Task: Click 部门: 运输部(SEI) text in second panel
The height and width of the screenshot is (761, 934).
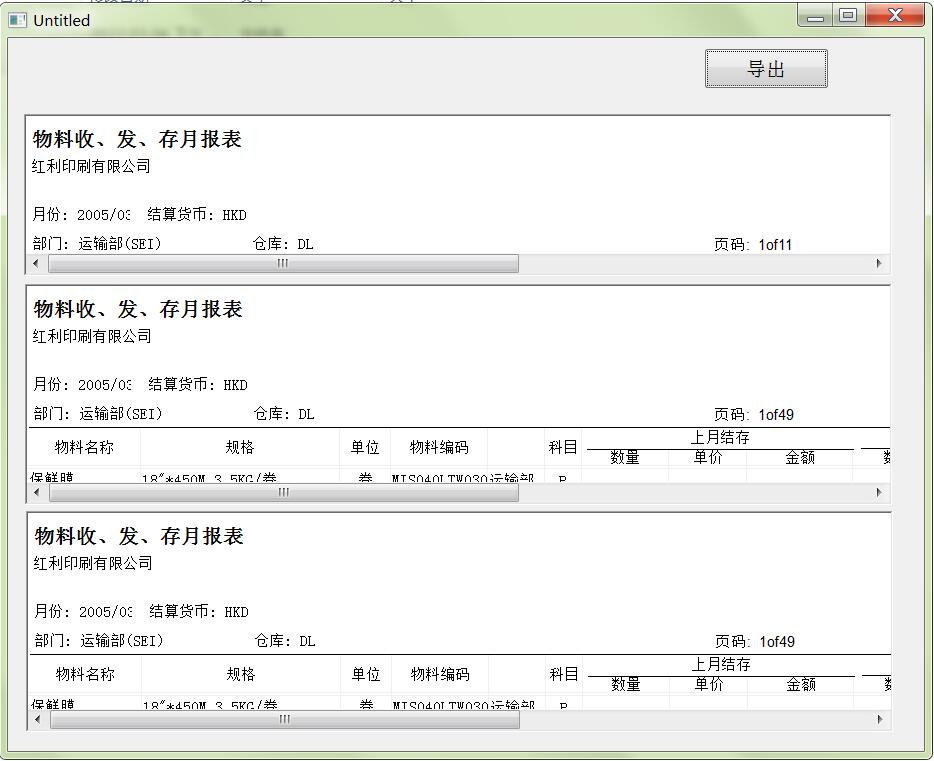Action: (x=98, y=414)
